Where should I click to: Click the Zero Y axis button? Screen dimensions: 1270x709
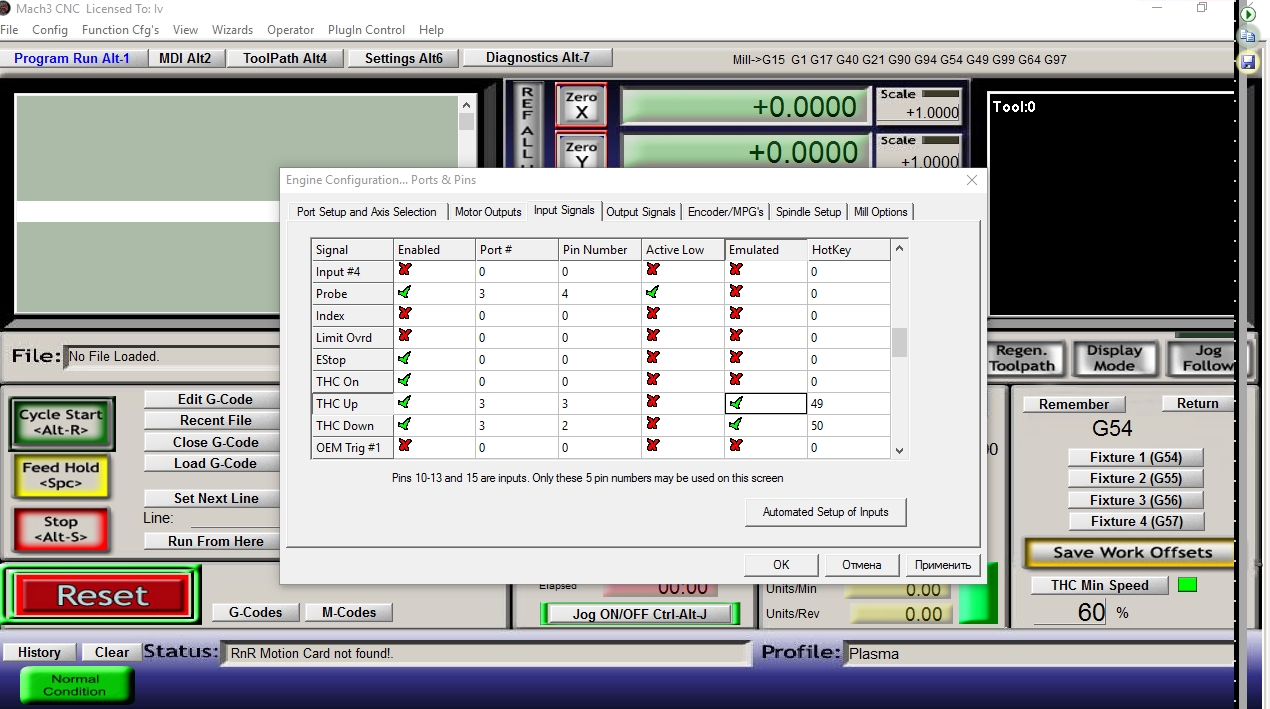pyautogui.click(x=581, y=150)
